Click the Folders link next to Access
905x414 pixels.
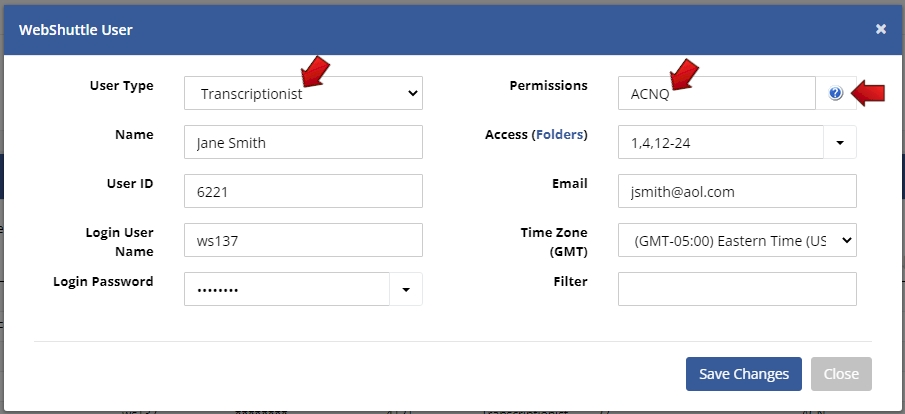[559, 135]
